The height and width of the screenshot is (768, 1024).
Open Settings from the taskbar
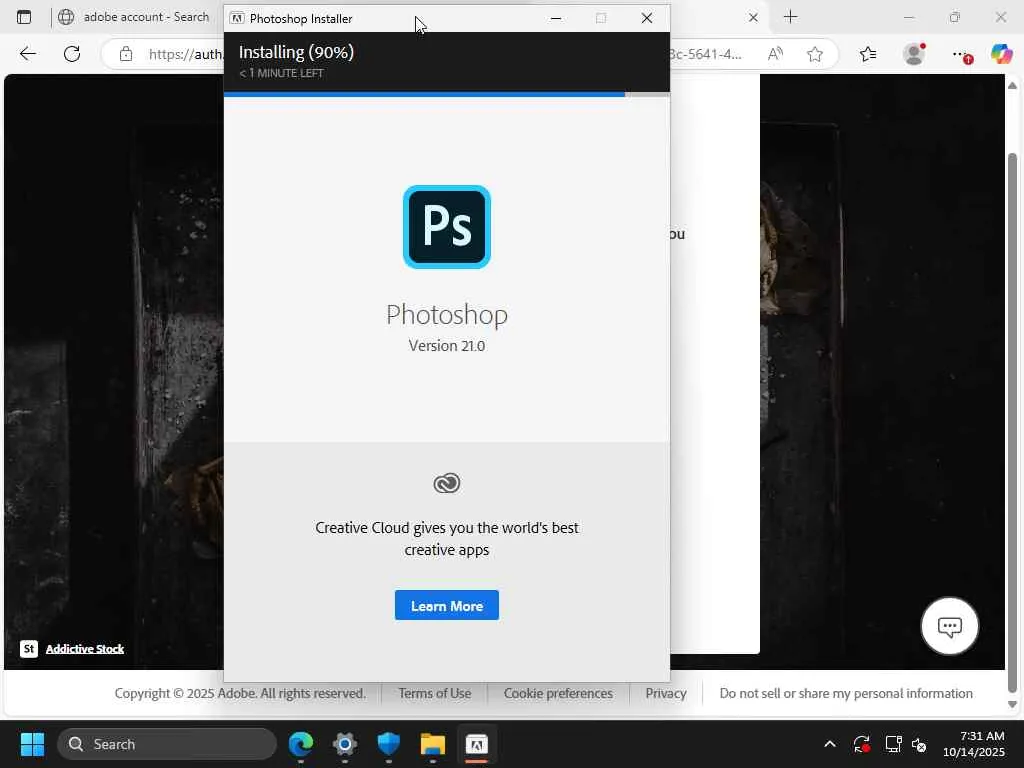[345, 744]
